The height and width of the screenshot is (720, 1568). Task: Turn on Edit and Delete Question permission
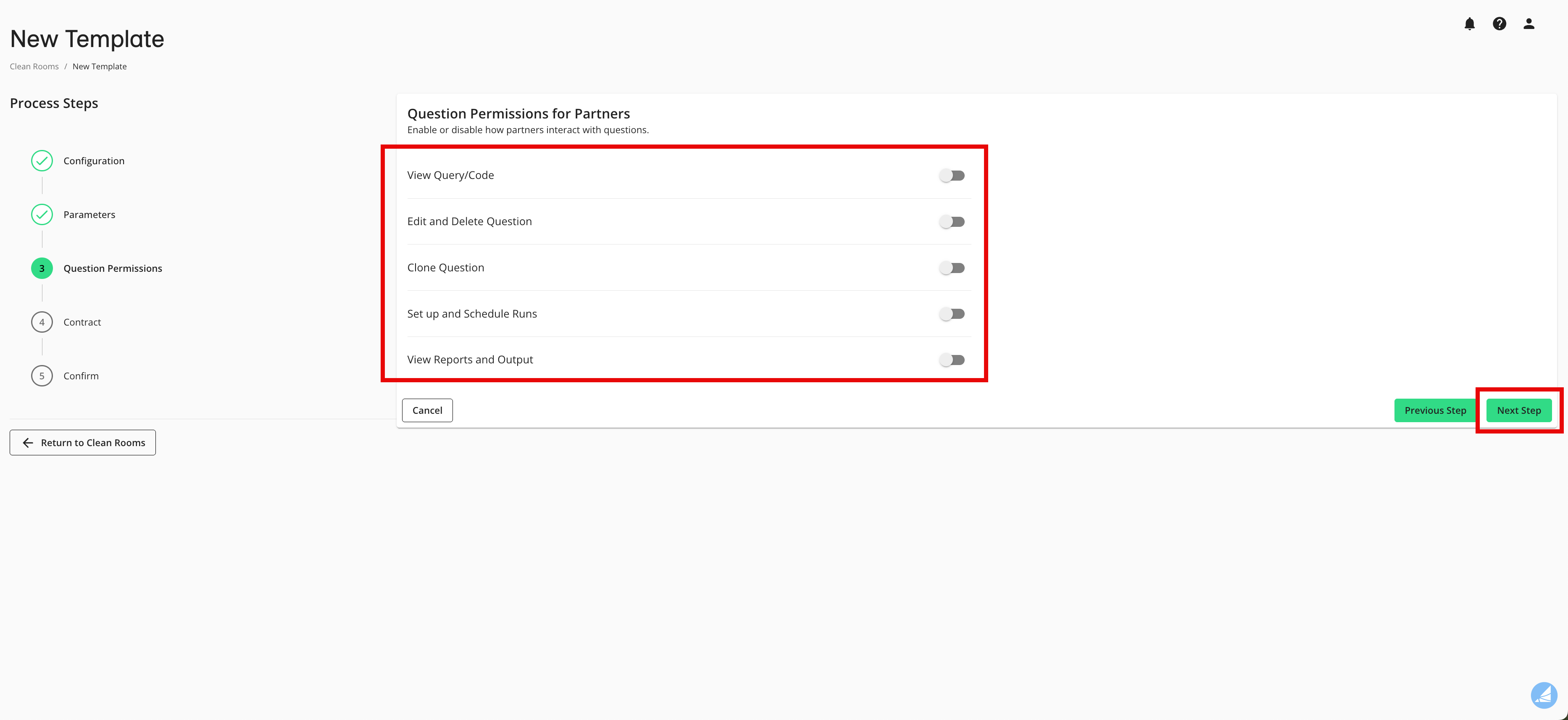pos(952,221)
